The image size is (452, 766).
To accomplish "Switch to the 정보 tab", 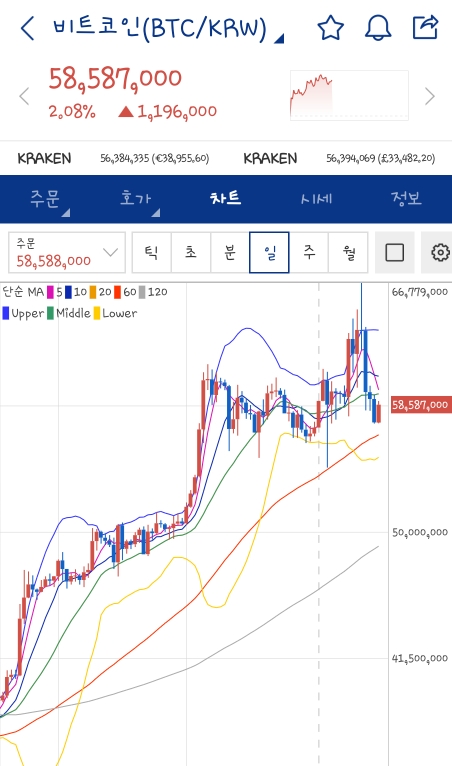I will tap(406, 198).
